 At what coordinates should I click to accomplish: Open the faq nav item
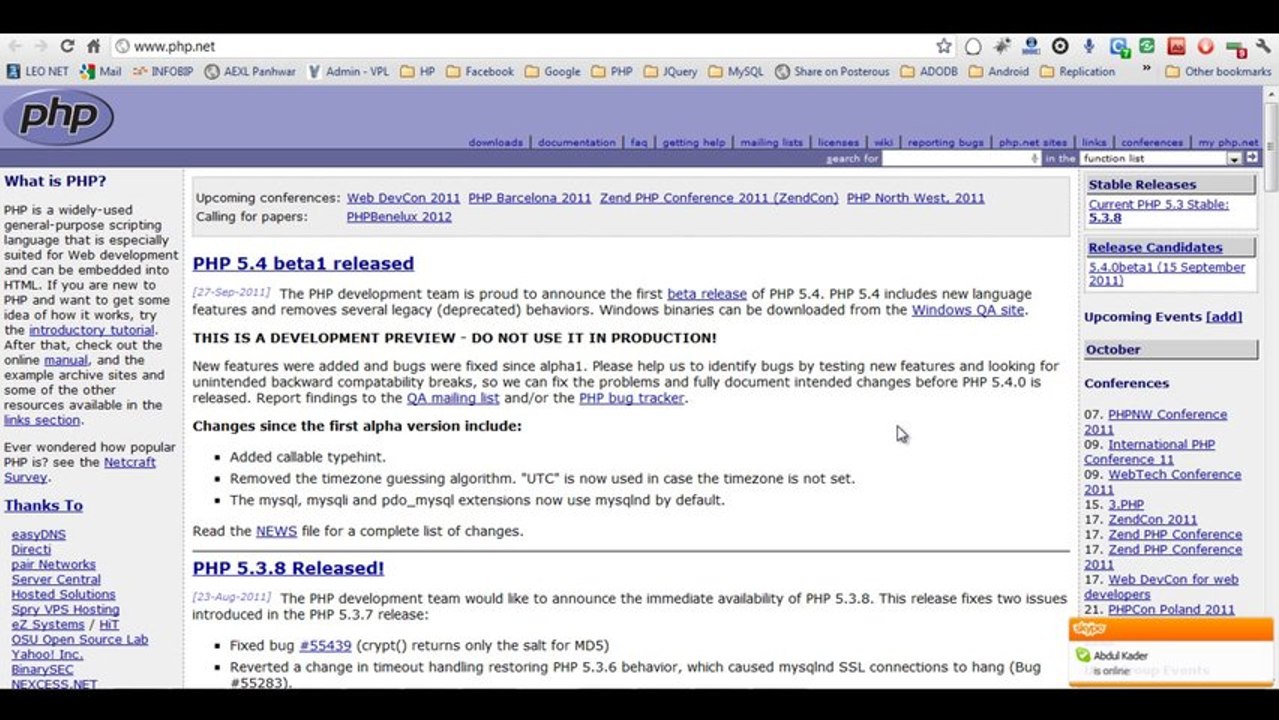pyautogui.click(x=639, y=143)
